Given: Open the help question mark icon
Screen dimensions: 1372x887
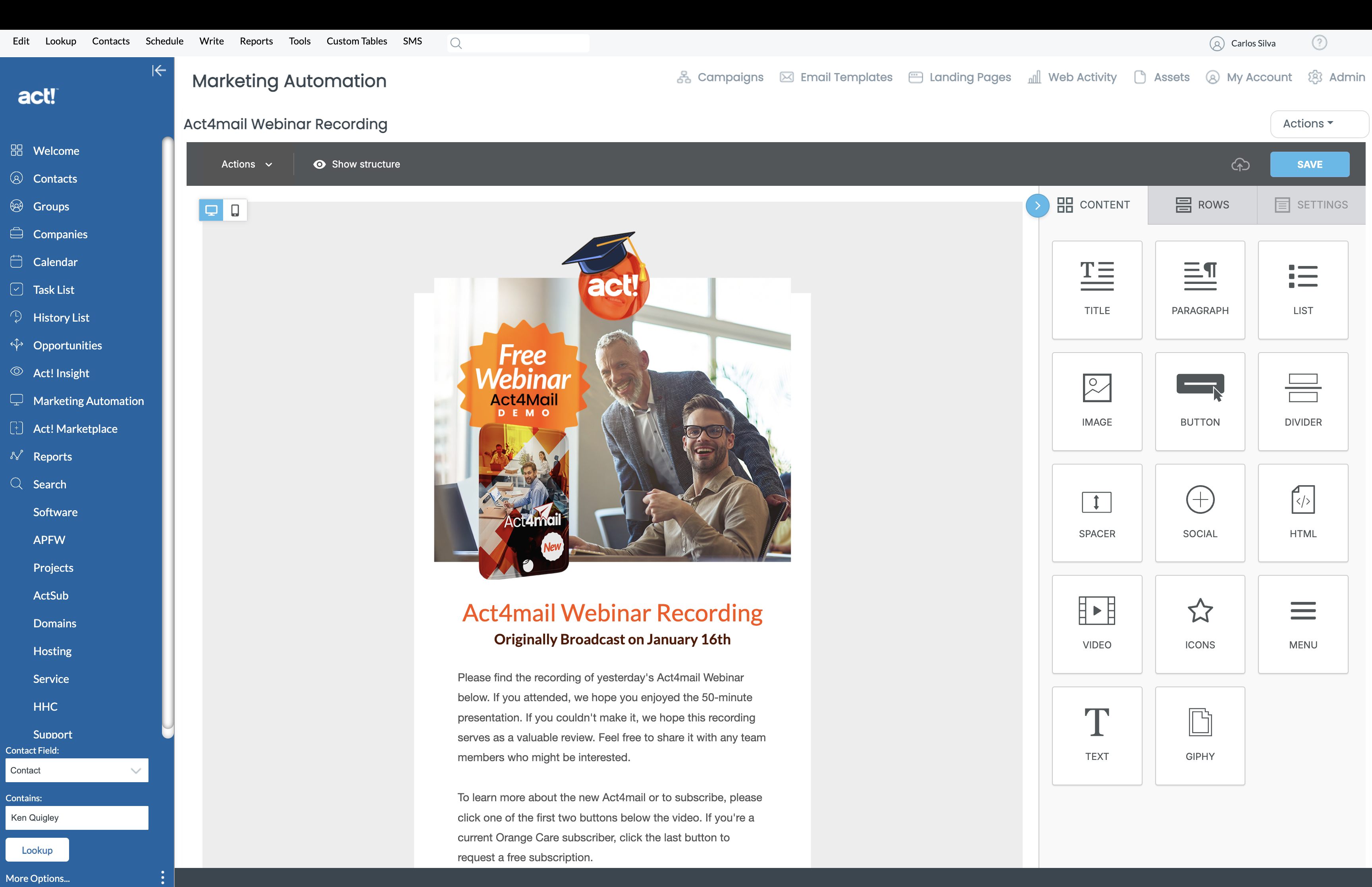Looking at the screenshot, I should tap(1319, 42).
